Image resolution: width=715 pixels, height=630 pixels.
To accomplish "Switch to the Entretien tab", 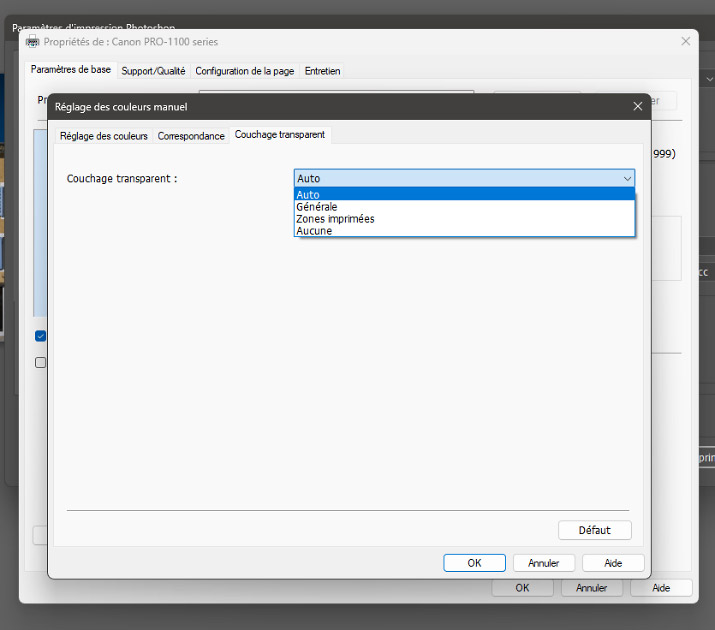I will pyautogui.click(x=322, y=71).
